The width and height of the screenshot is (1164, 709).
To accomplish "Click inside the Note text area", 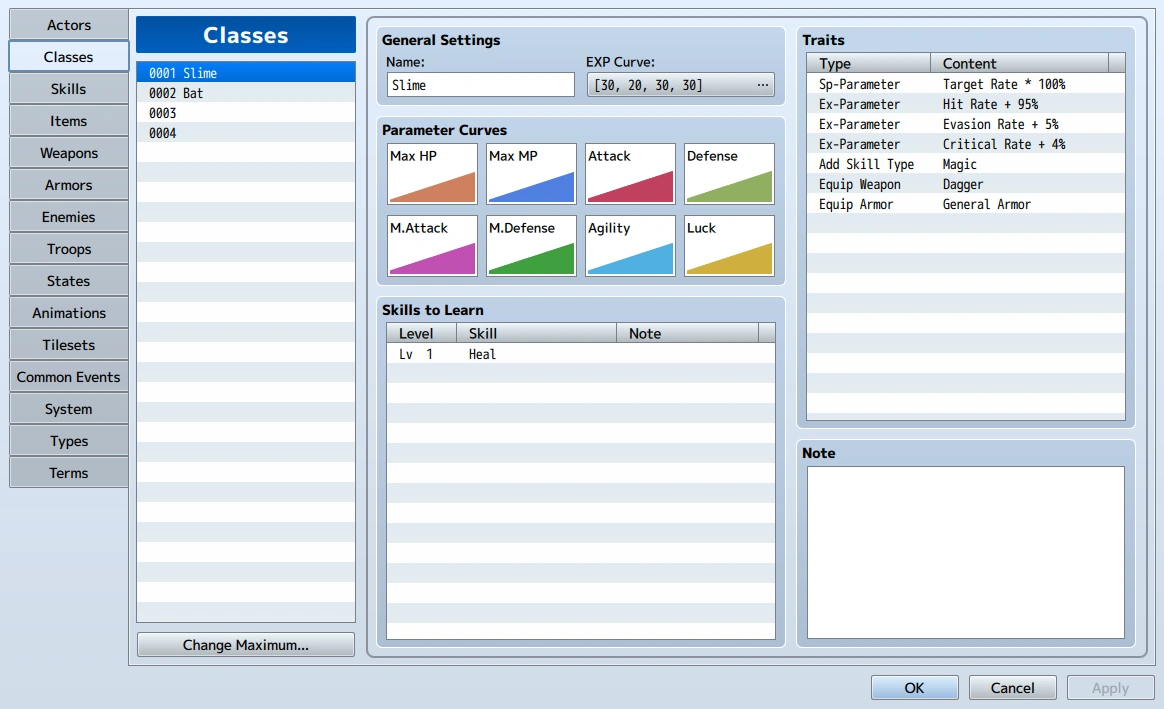I will tap(966, 552).
